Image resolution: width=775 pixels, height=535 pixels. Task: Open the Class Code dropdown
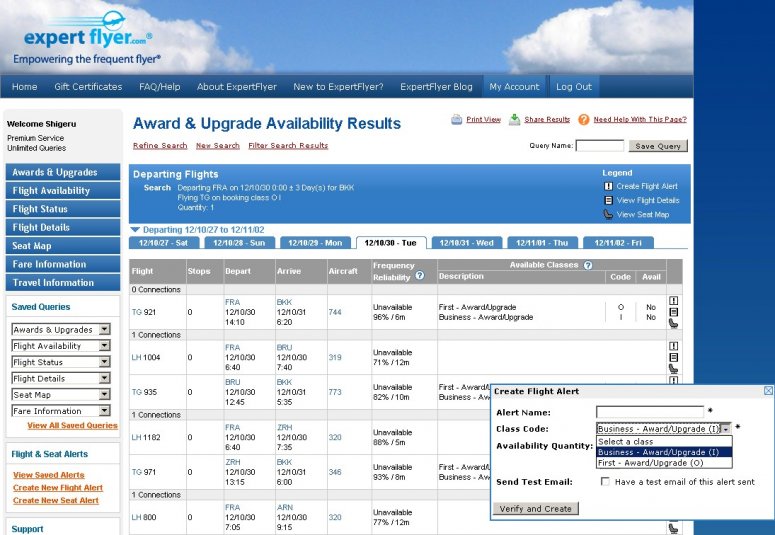725,429
